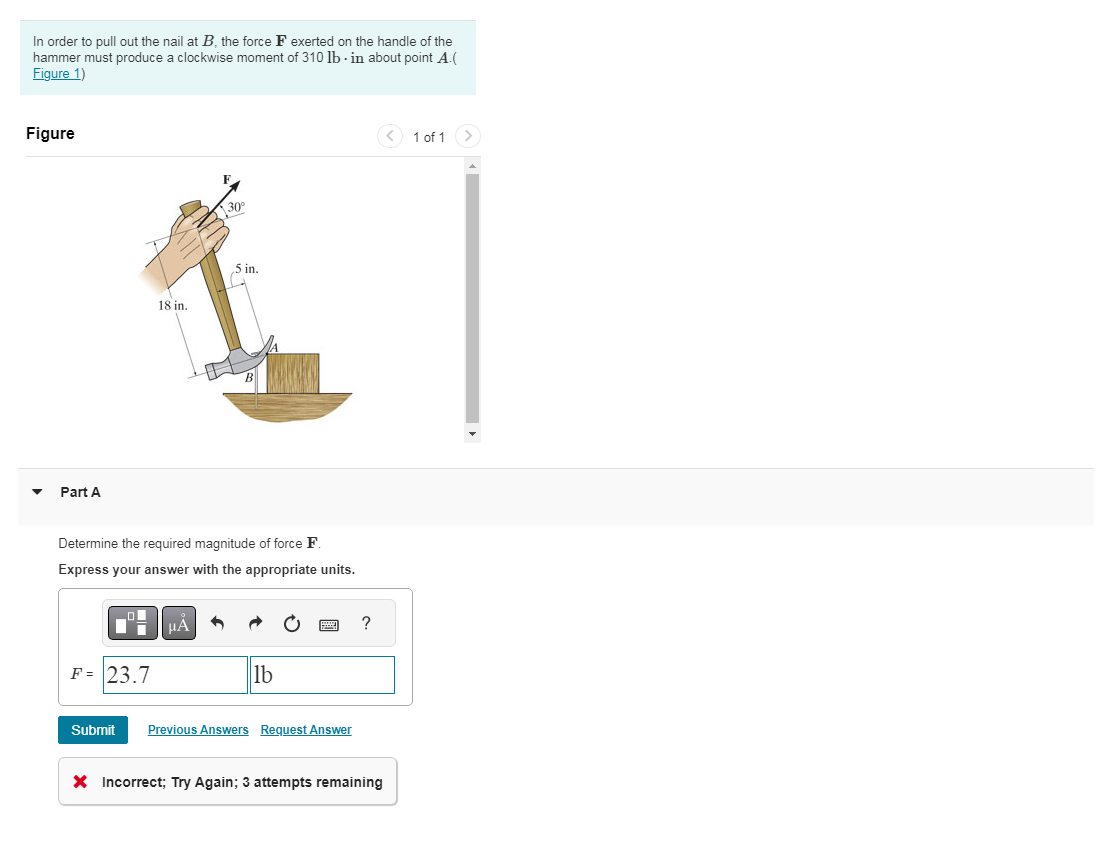Go to next figure arrow
This screenshot has height=855, width=1113.
pyautogui.click(x=468, y=136)
